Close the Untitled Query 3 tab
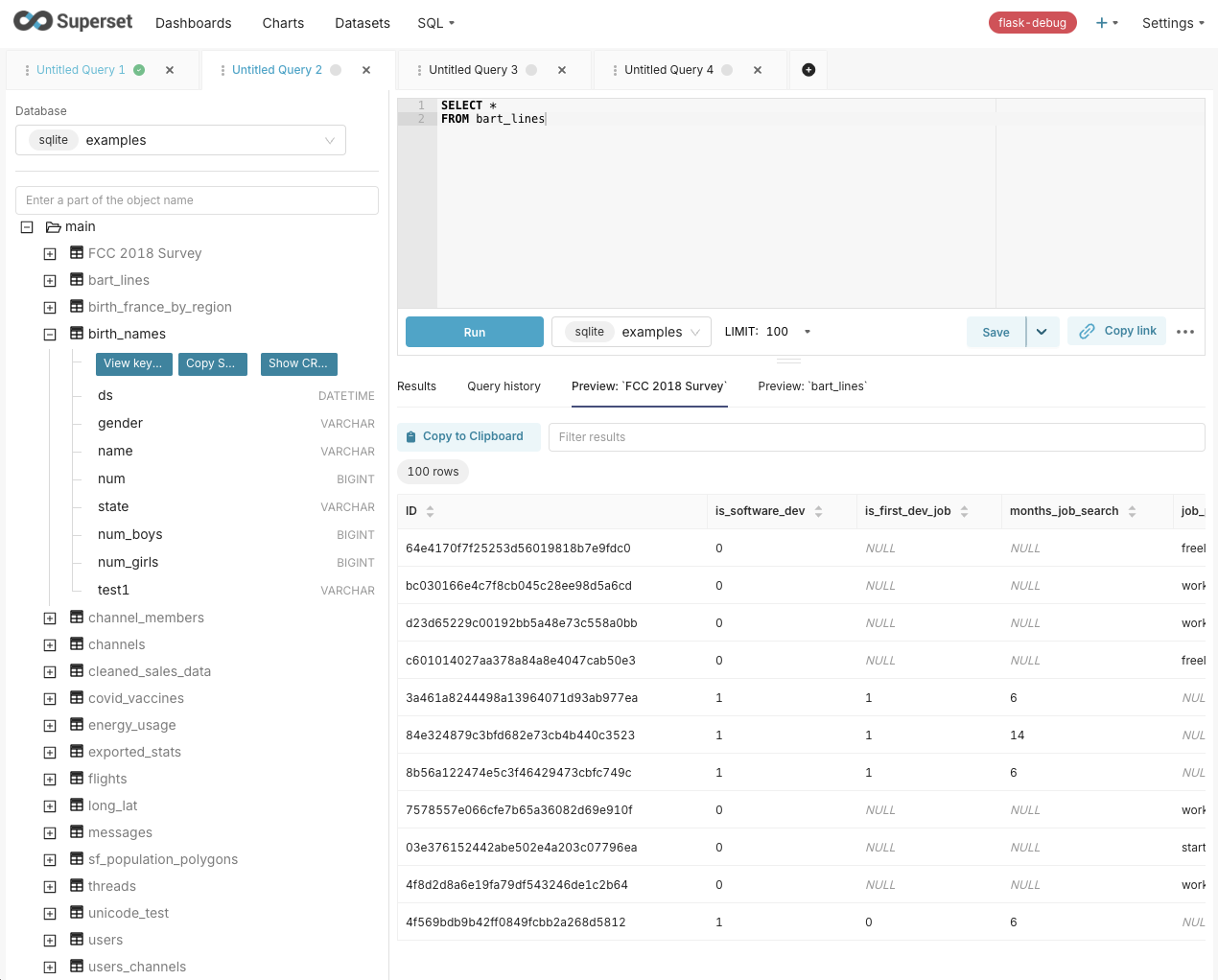The height and width of the screenshot is (980, 1218). point(562,70)
